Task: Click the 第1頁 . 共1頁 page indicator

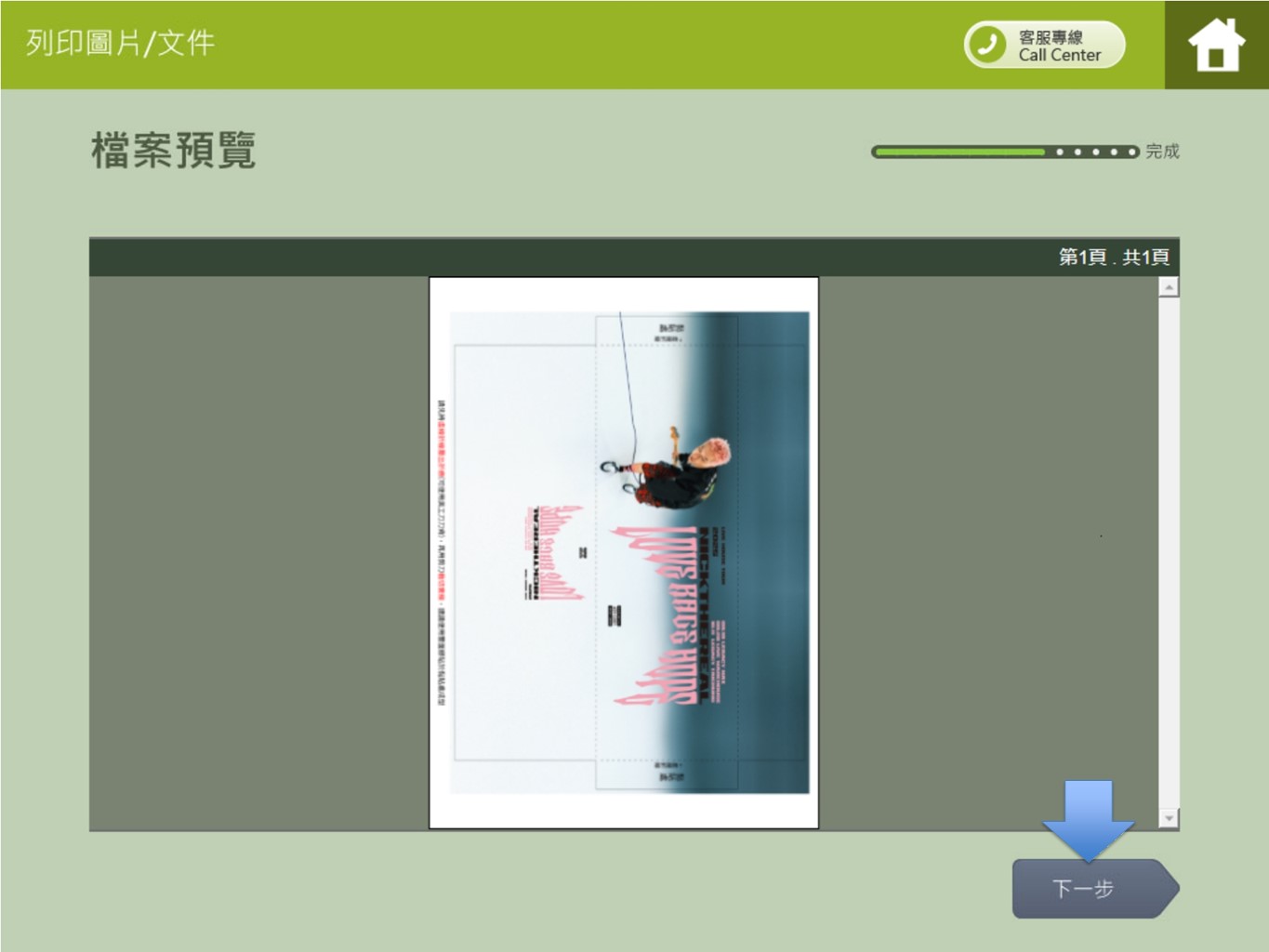Action: tap(1113, 258)
